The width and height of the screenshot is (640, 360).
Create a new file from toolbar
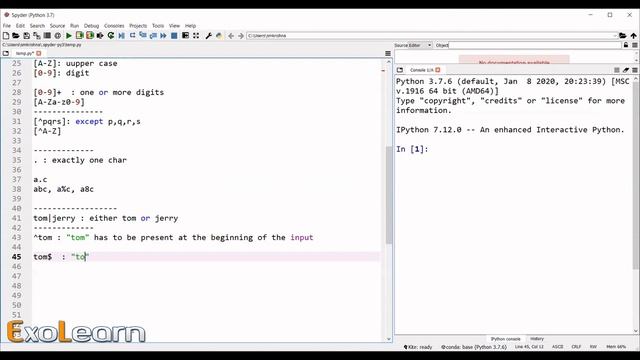[6, 36]
